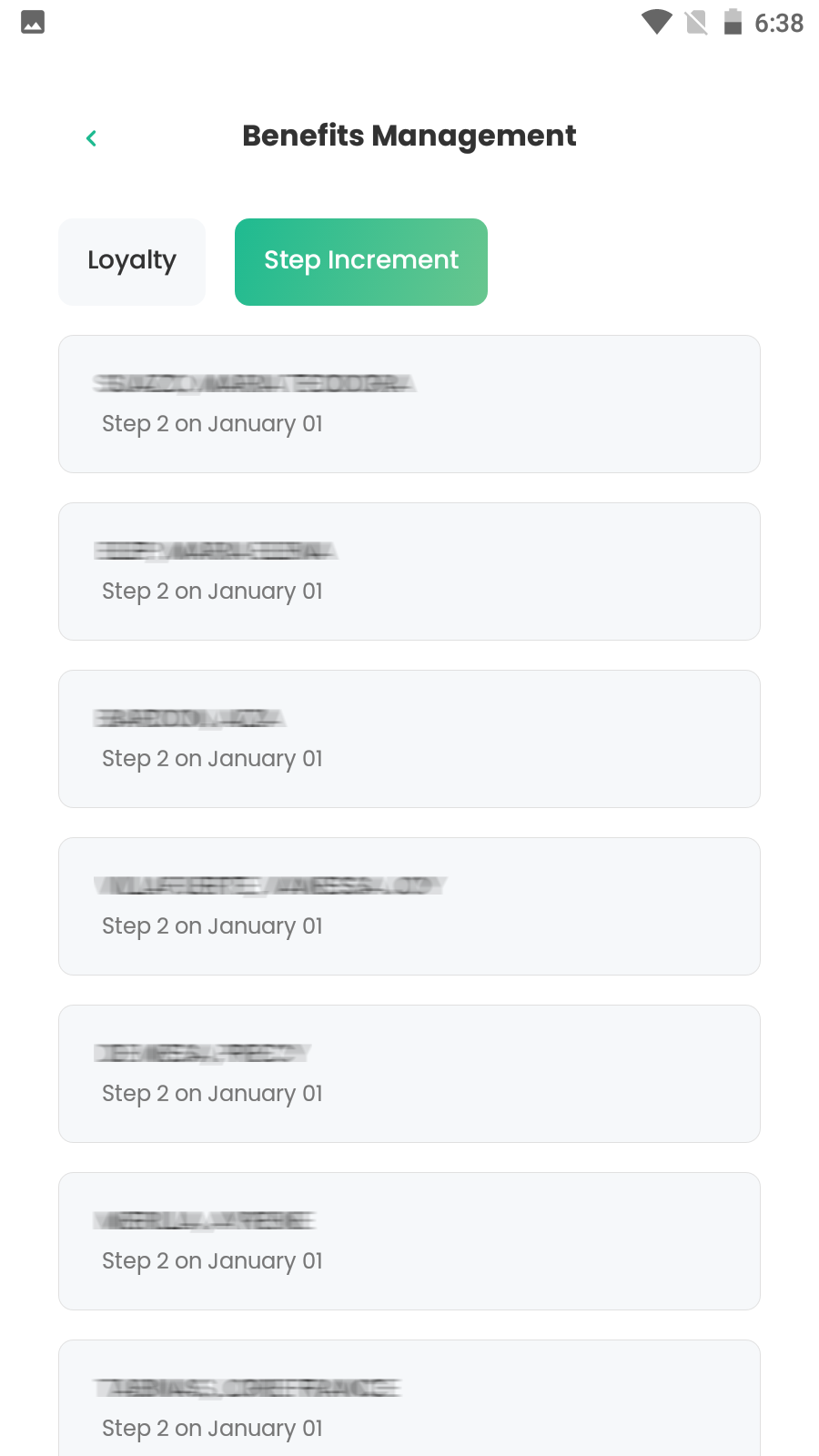The width and height of the screenshot is (819, 1456).
Task: Tap the blurred employee name on first card
Action: coord(254,383)
